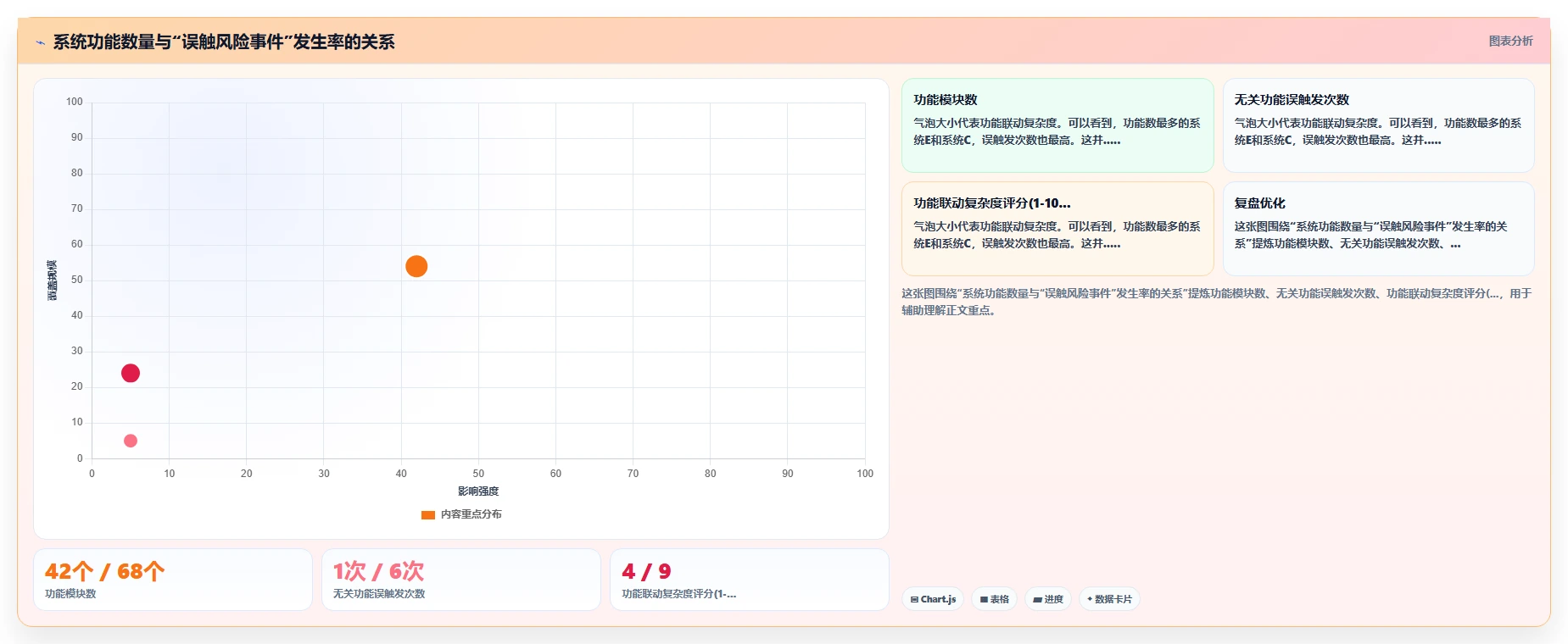Click the 图表分析 label in the header
This screenshot has width=1568, height=644.
click(x=1510, y=41)
